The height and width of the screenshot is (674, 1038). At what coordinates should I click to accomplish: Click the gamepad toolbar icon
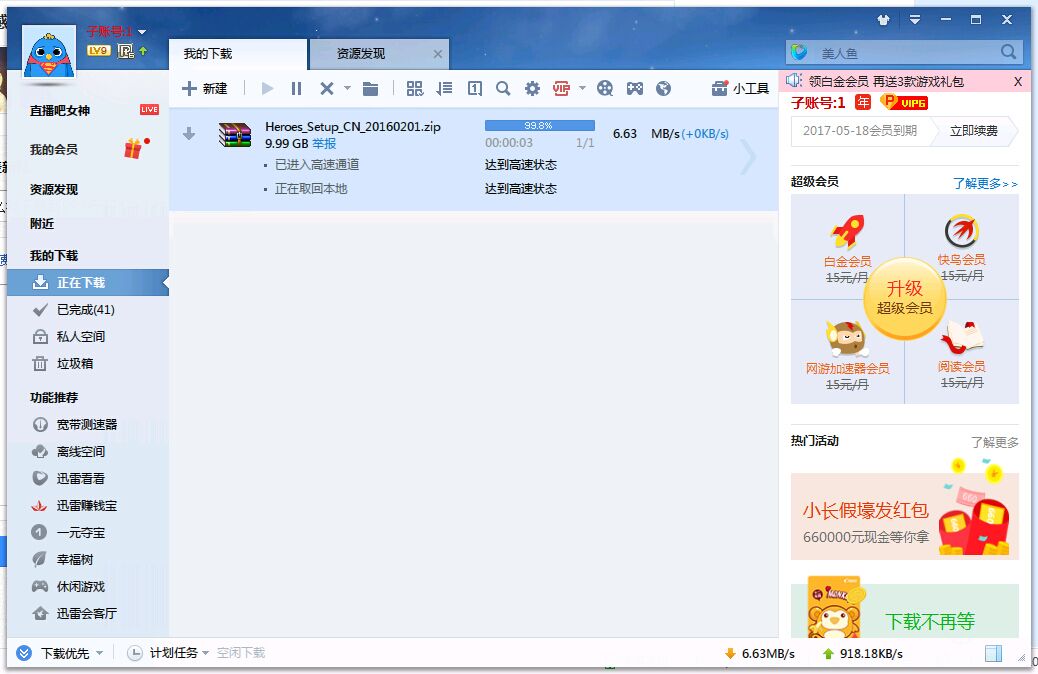[x=635, y=89]
